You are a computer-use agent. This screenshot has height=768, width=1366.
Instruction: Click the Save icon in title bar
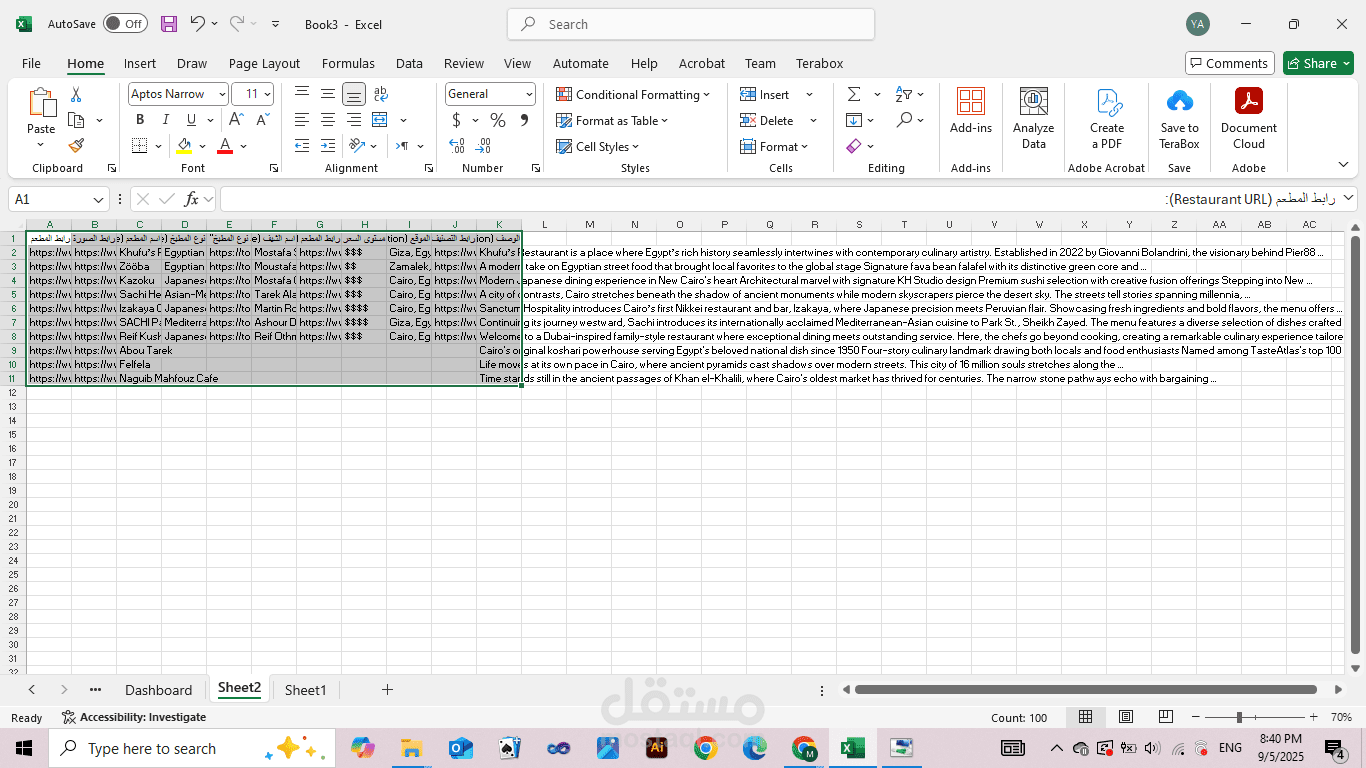click(169, 24)
